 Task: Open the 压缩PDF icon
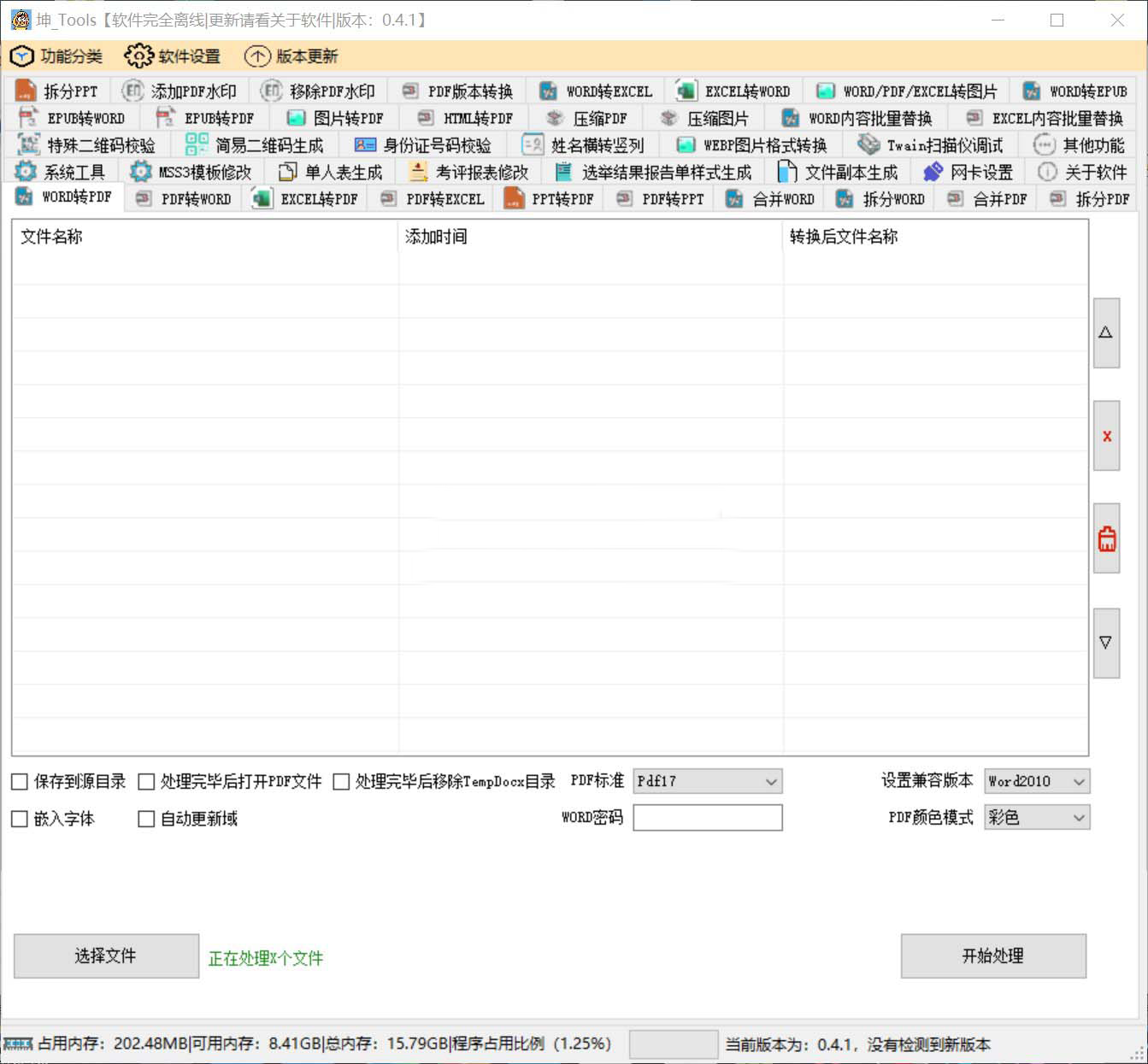tap(556, 118)
